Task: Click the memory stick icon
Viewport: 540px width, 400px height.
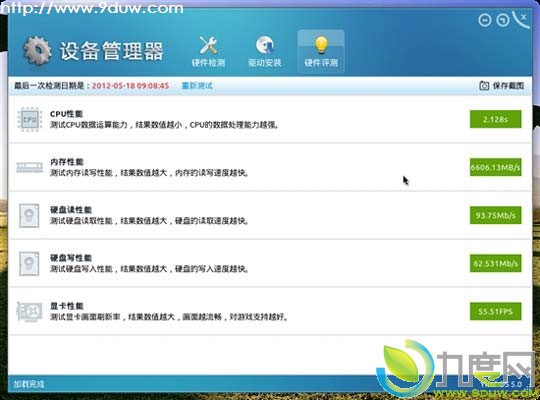Action: 30,167
